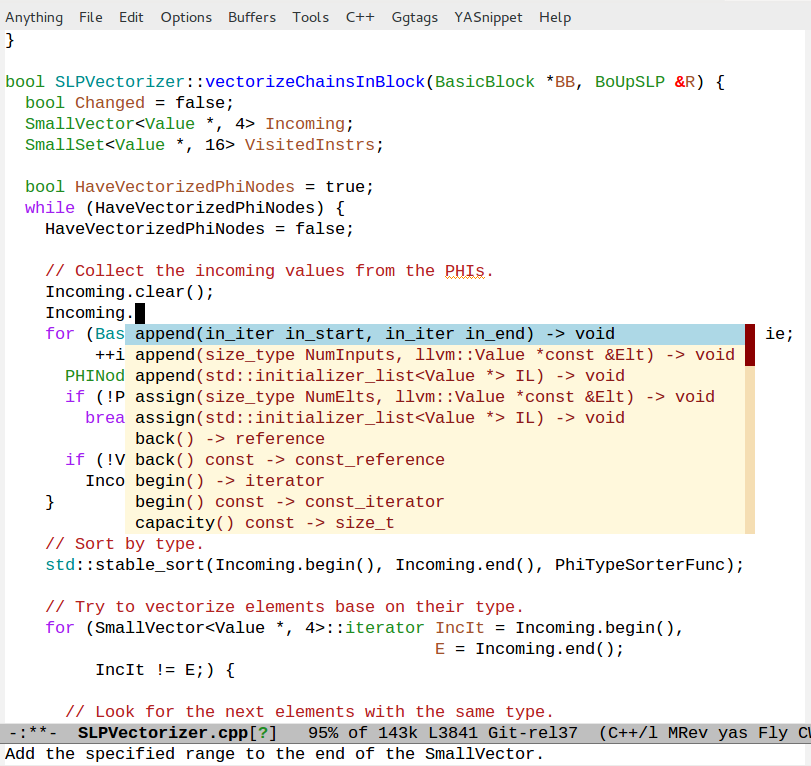
Task: Click the Incoming.clear(); line
Action: point(129,292)
